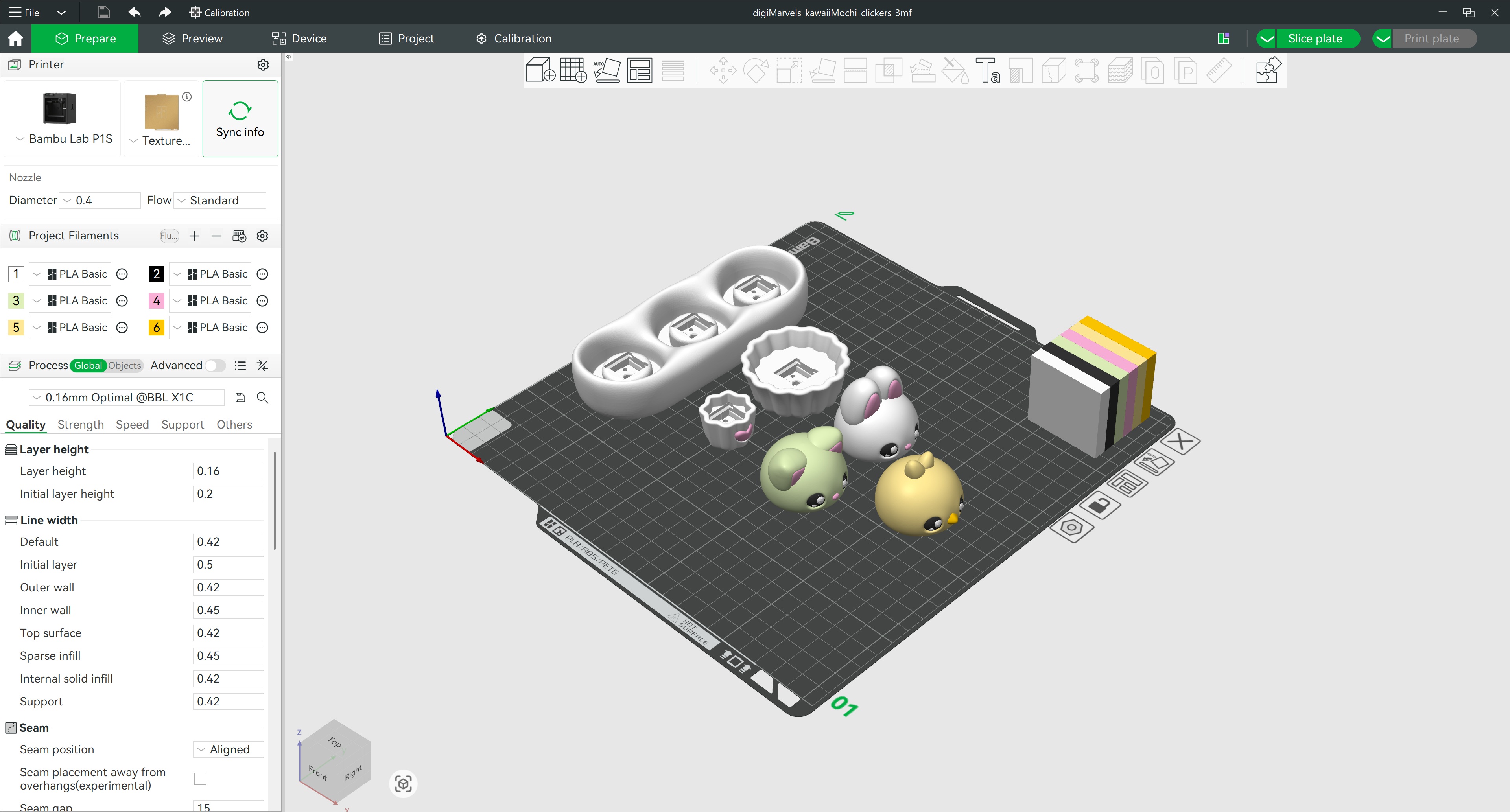Click the Add plate grid icon

[x=573, y=70]
